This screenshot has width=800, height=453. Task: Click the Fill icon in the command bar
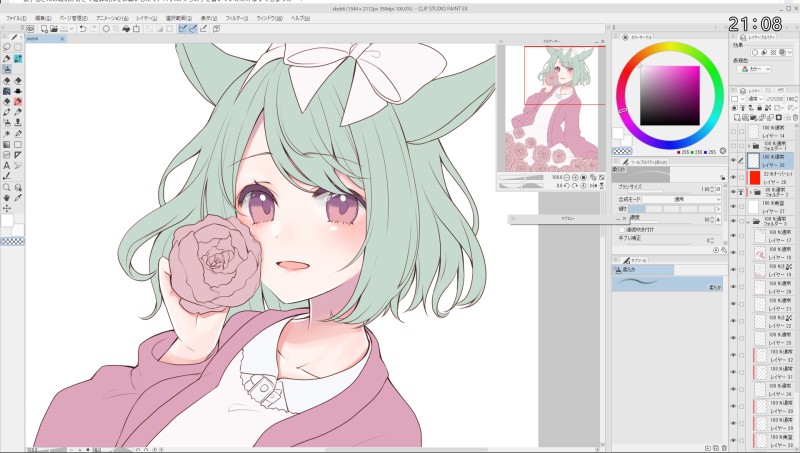tap(126, 29)
